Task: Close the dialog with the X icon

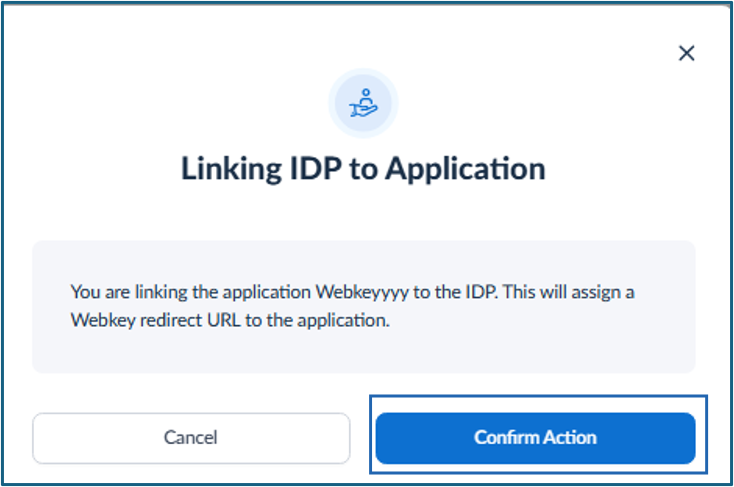Action: point(686,53)
